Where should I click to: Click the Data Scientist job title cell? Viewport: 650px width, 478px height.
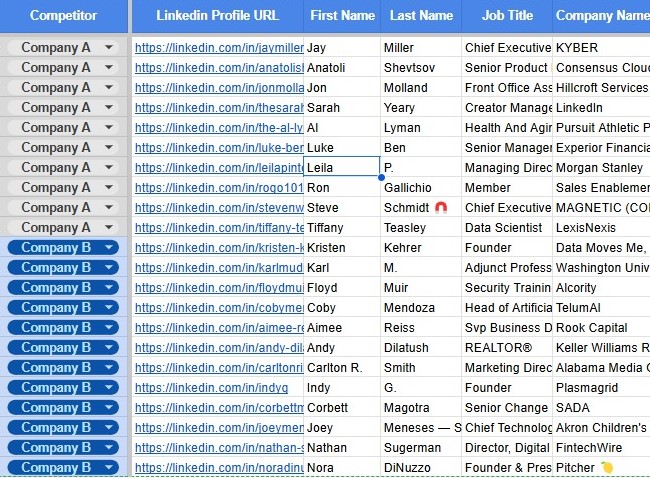coord(507,228)
